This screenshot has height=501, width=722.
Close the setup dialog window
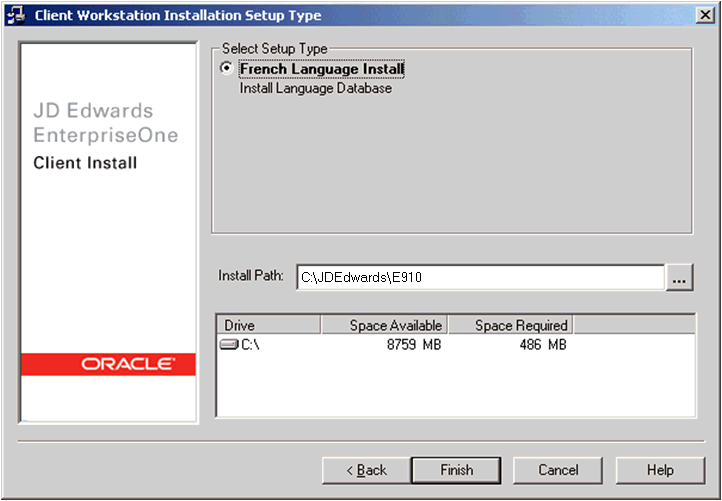(704, 15)
